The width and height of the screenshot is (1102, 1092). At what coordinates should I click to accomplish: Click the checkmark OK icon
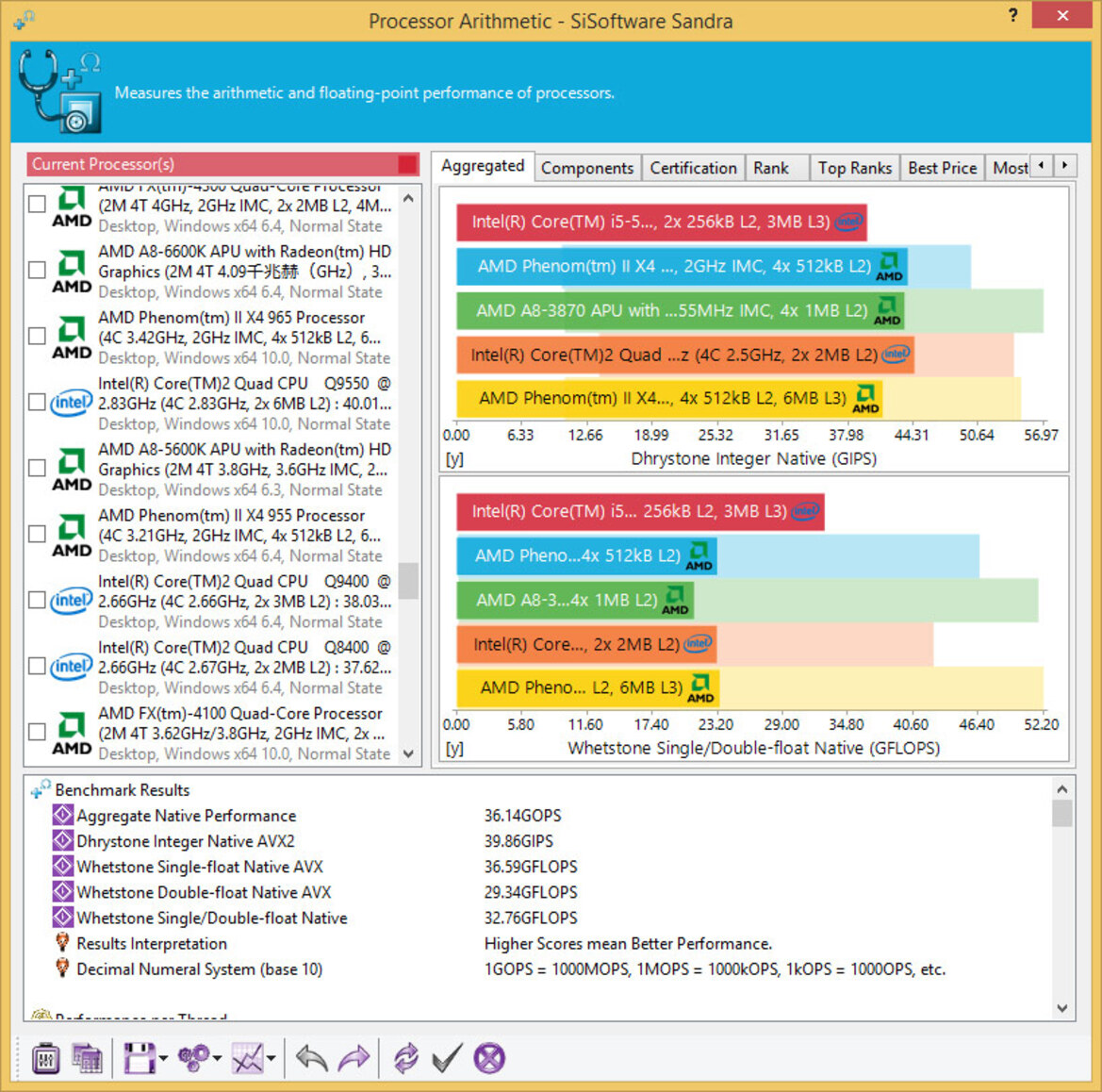click(x=447, y=1057)
